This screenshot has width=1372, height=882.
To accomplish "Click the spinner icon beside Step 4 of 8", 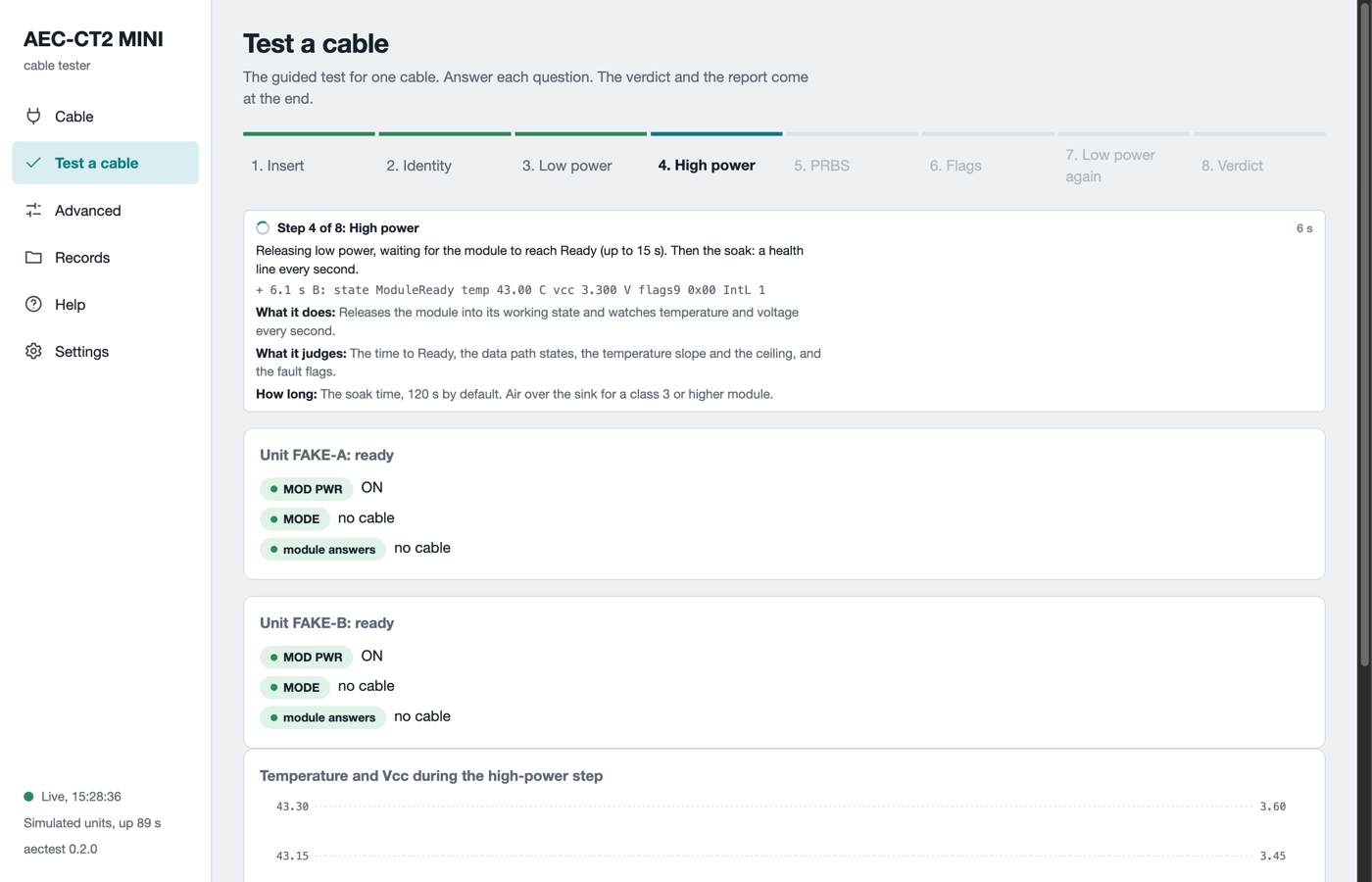I will coord(263,228).
